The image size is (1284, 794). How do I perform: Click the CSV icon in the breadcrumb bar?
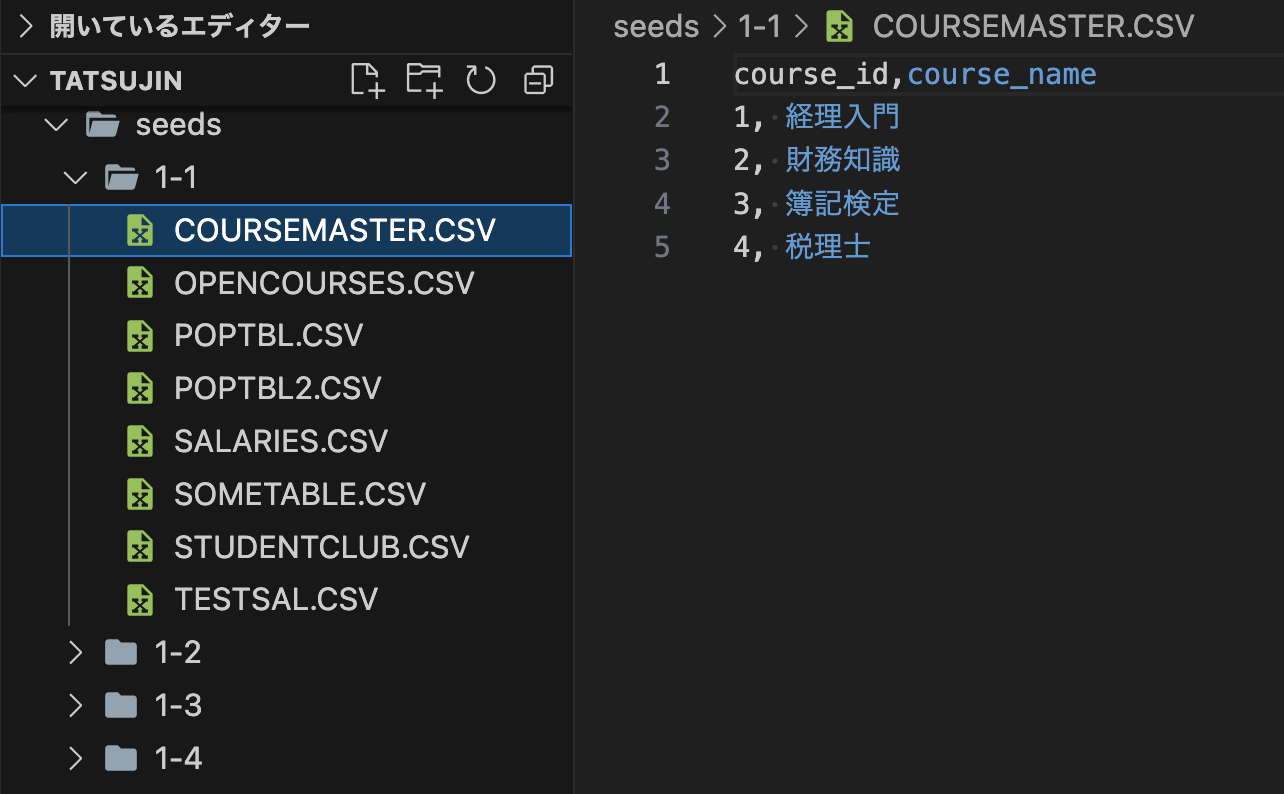tap(838, 26)
